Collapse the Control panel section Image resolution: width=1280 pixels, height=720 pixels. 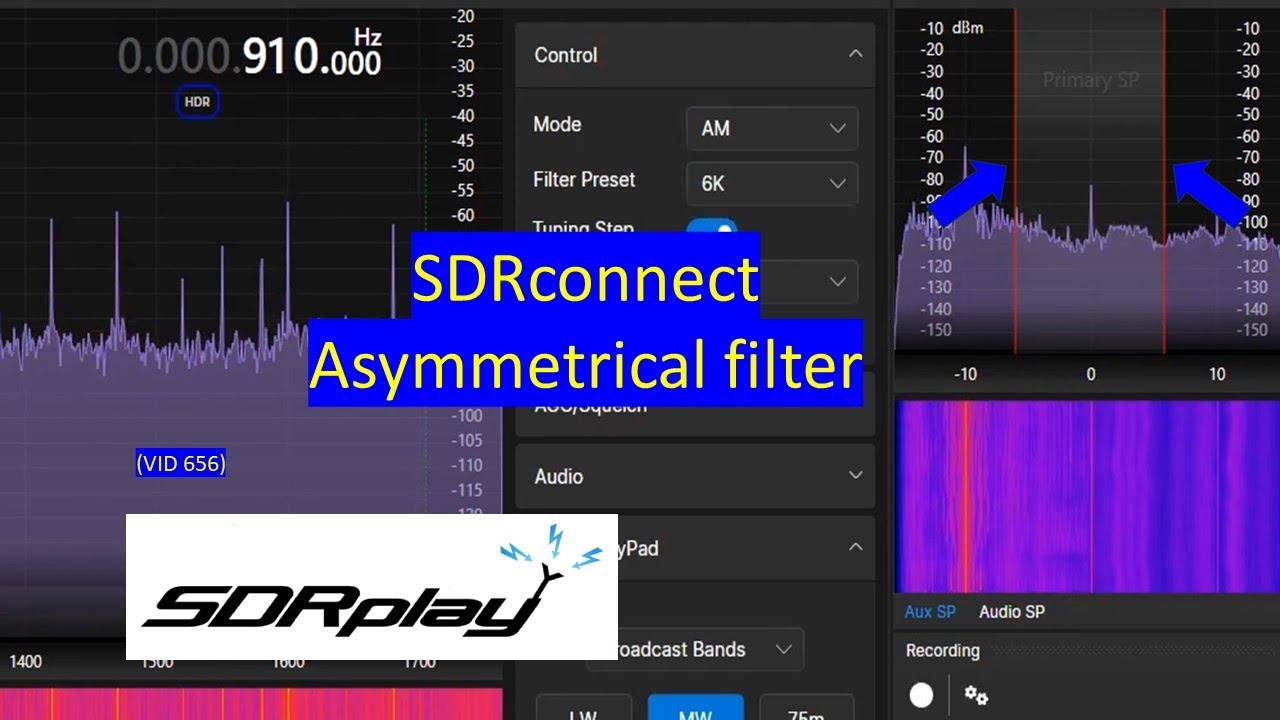coord(855,54)
